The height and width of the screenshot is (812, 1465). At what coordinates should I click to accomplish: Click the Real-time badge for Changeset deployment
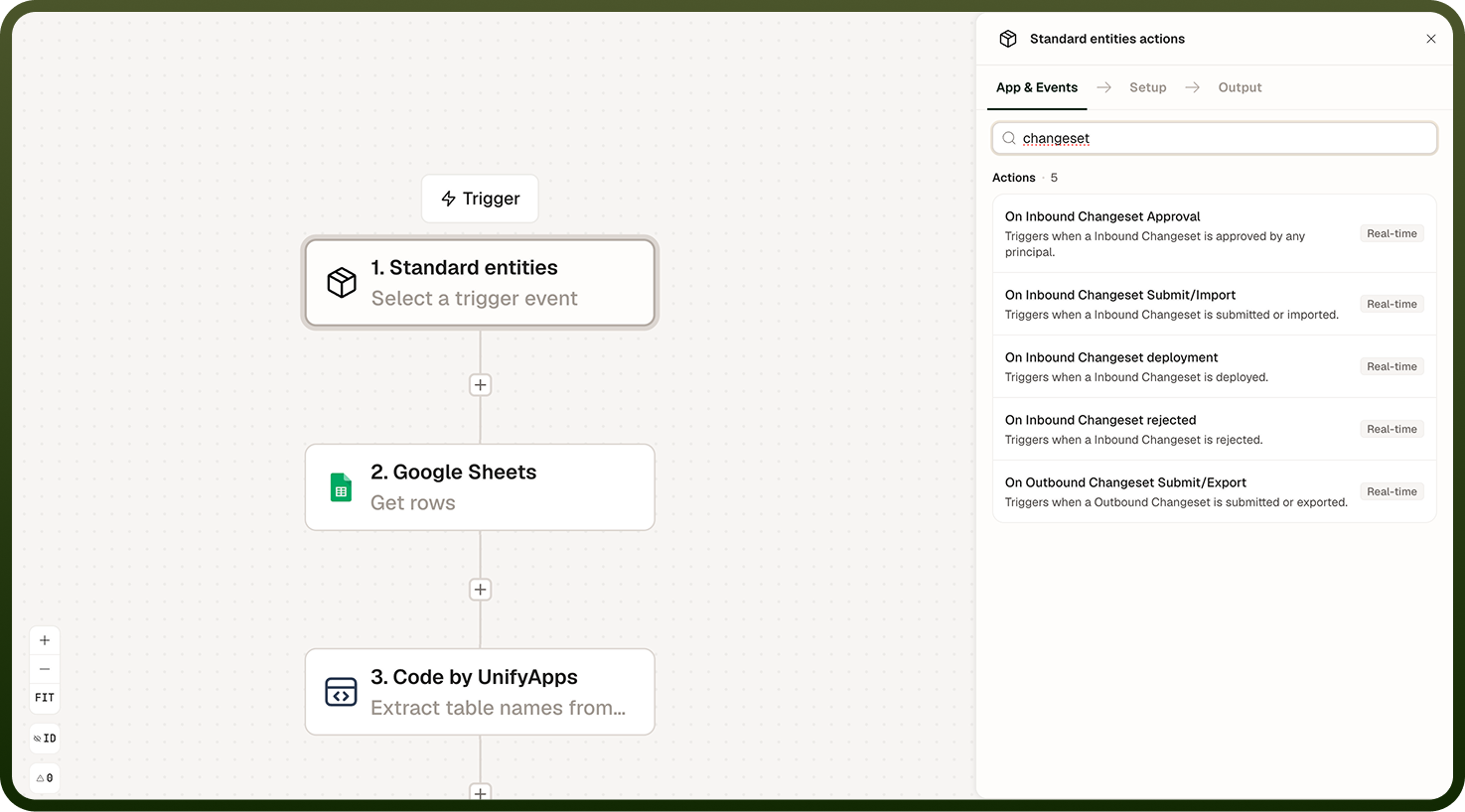click(1392, 366)
